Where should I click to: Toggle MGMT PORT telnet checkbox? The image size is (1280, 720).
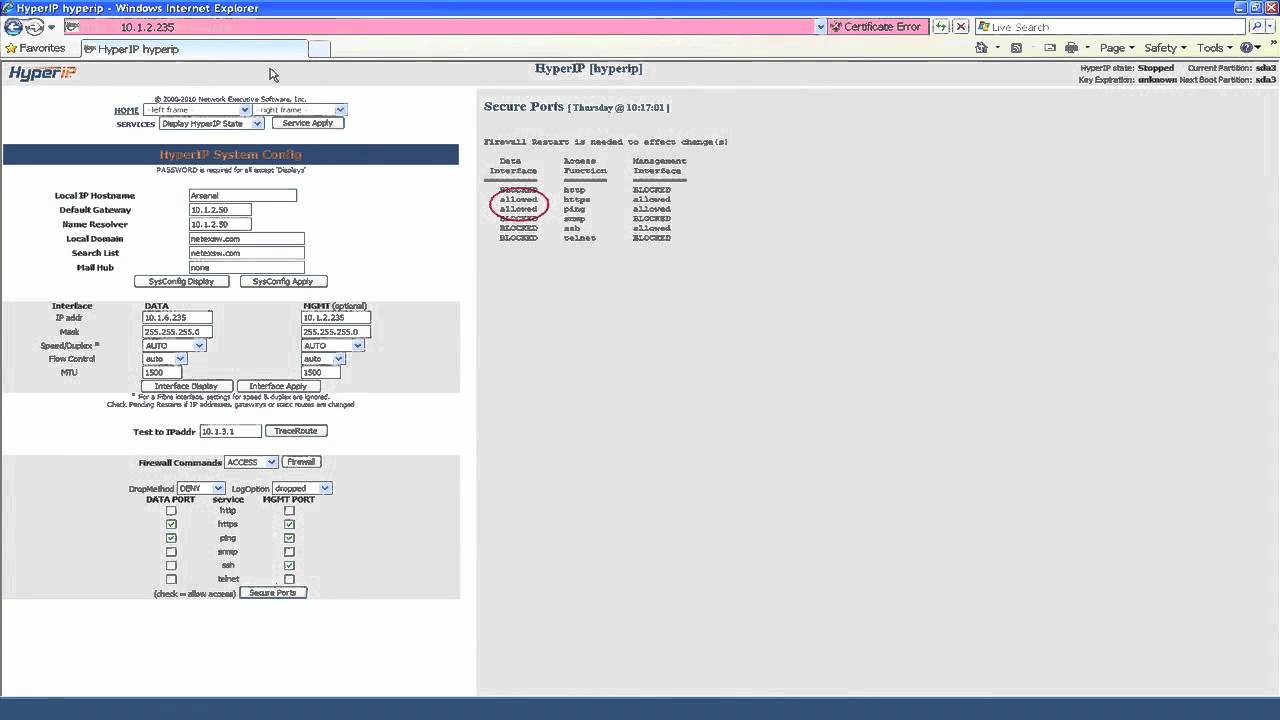click(x=289, y=579)
